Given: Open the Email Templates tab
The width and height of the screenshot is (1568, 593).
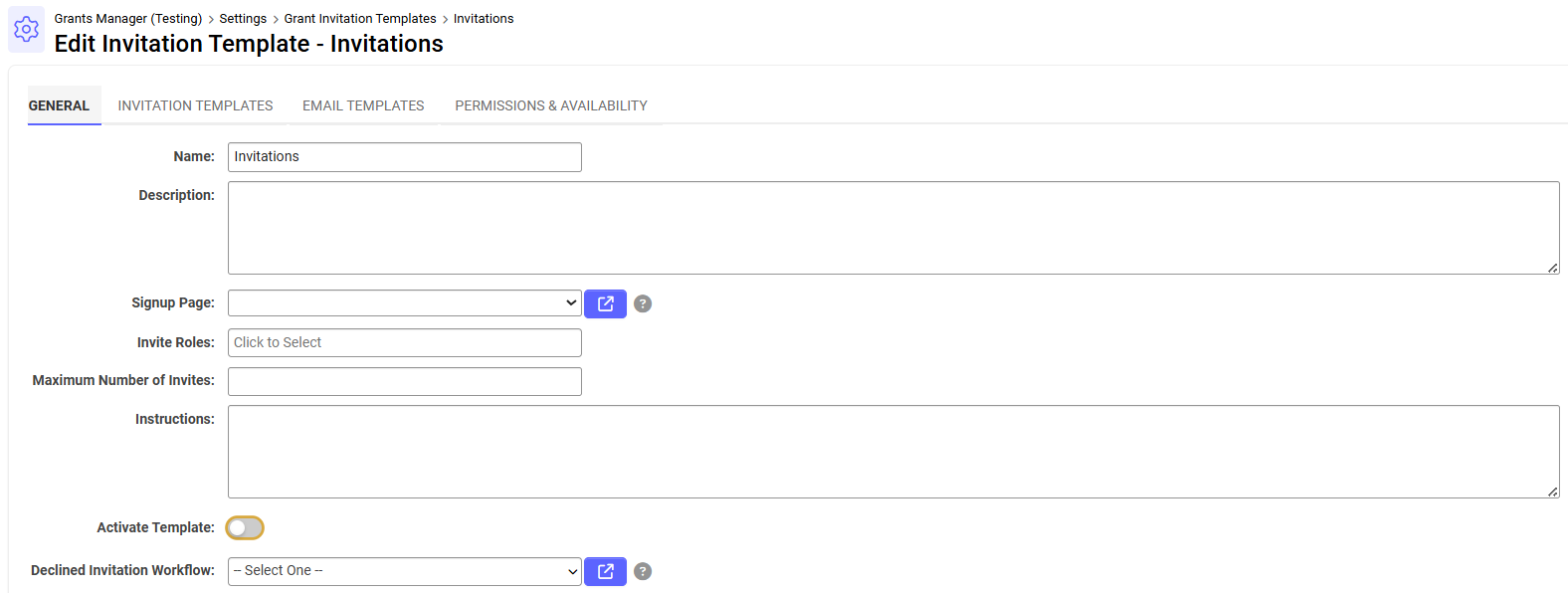Looking at the screenshot, I should click(363, 105).
